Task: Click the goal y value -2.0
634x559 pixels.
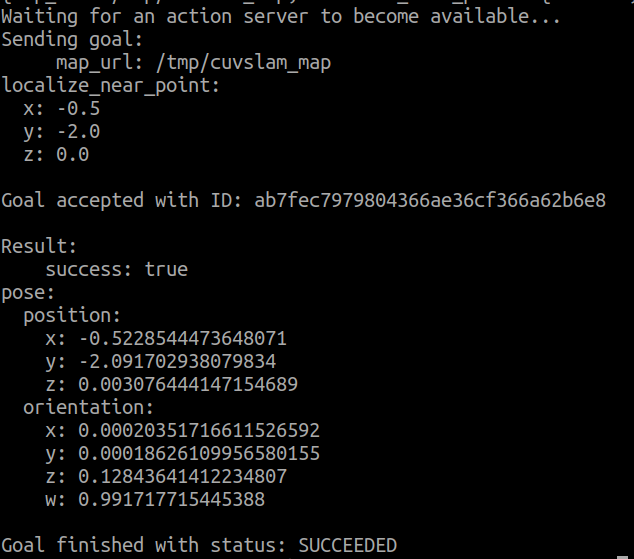Action: coord(78,132)
